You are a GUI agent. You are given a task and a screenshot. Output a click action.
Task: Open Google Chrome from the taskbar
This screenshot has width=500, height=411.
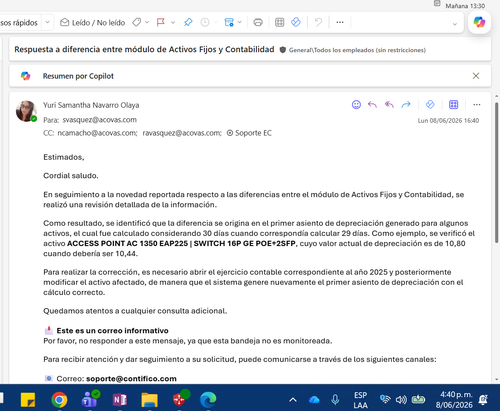click(59, 400)
